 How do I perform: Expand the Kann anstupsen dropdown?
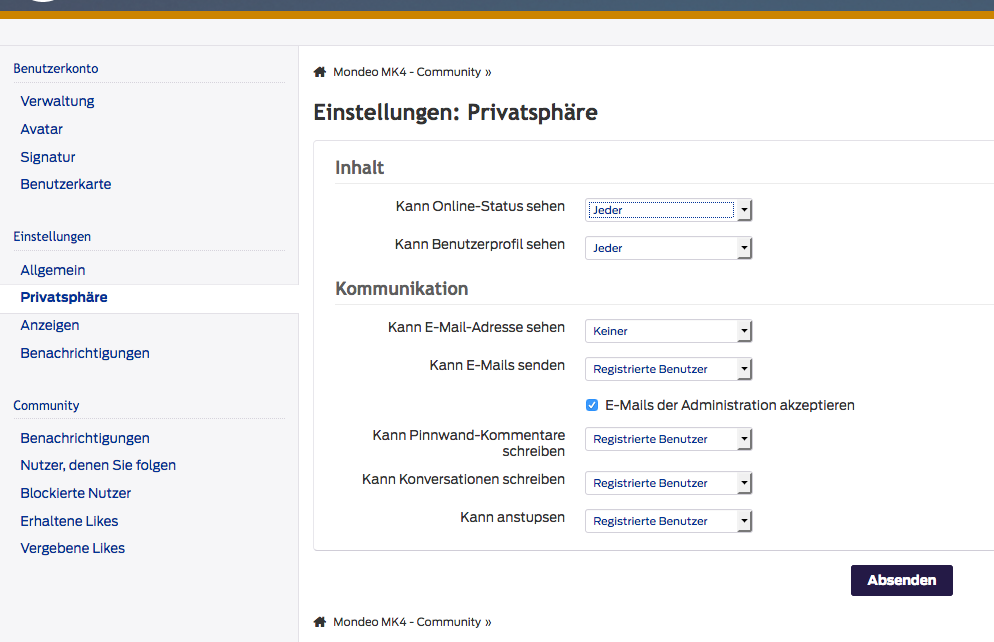pos(668,521)
